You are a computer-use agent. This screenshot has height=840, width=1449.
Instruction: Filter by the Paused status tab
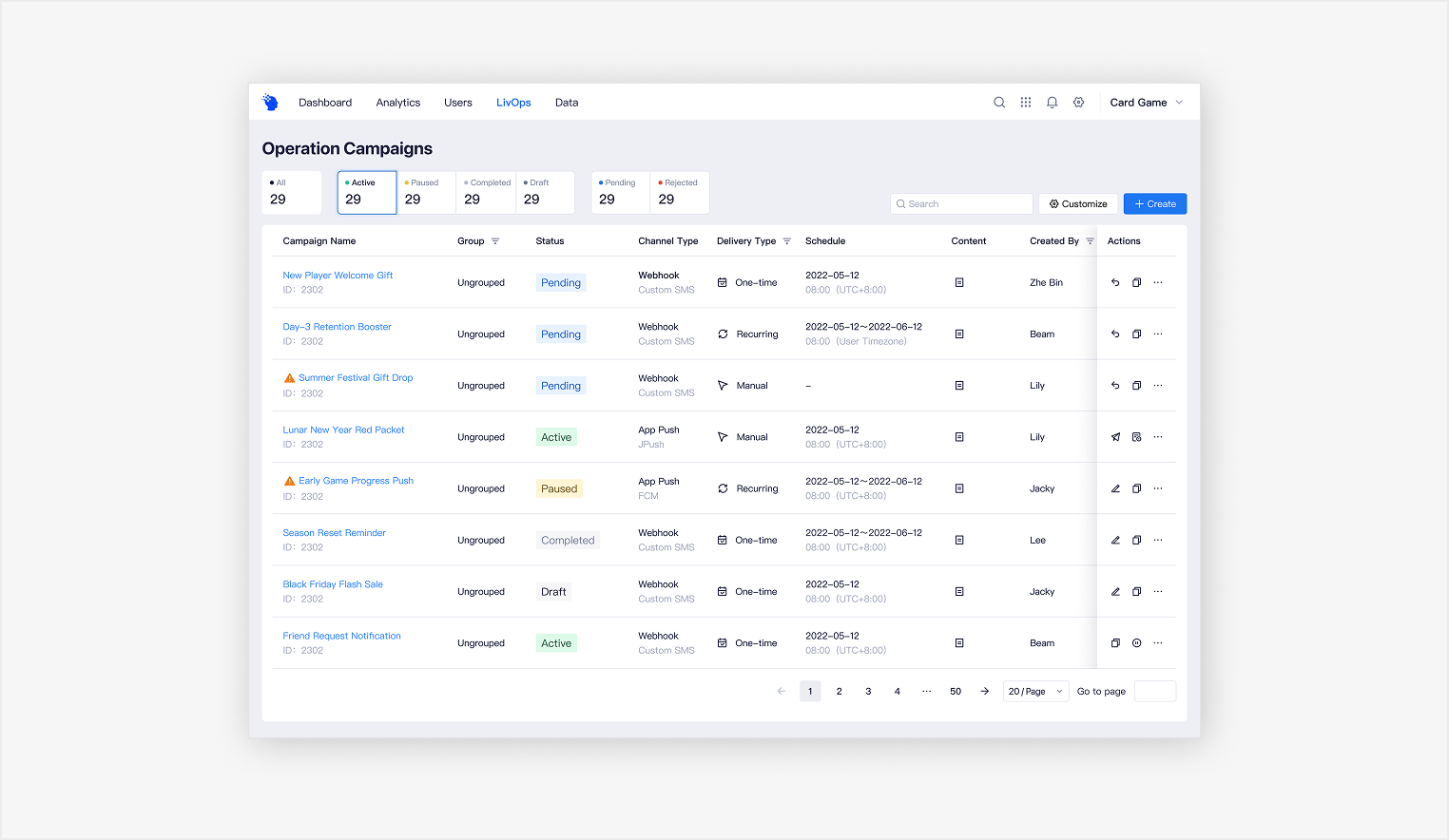pyautogui.click(x=426, y=193)
